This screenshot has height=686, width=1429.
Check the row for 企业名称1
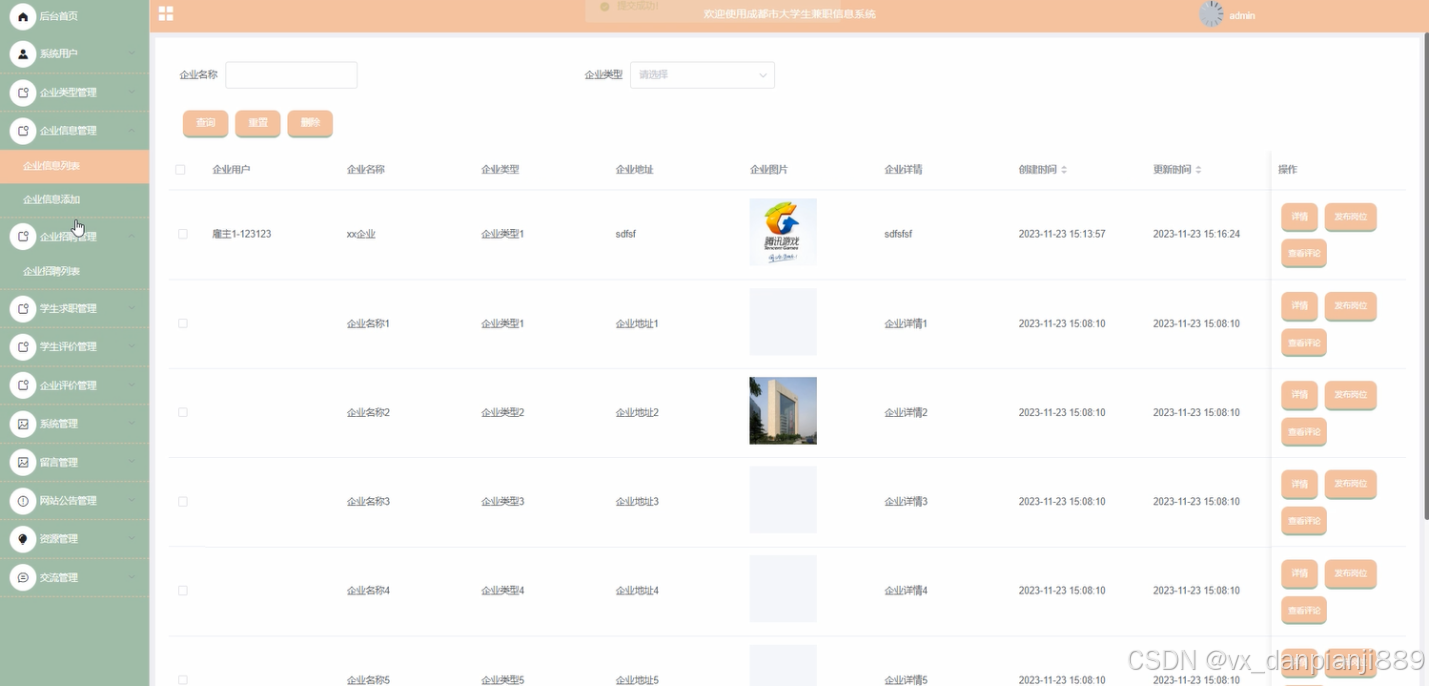[x=183, y=324]
